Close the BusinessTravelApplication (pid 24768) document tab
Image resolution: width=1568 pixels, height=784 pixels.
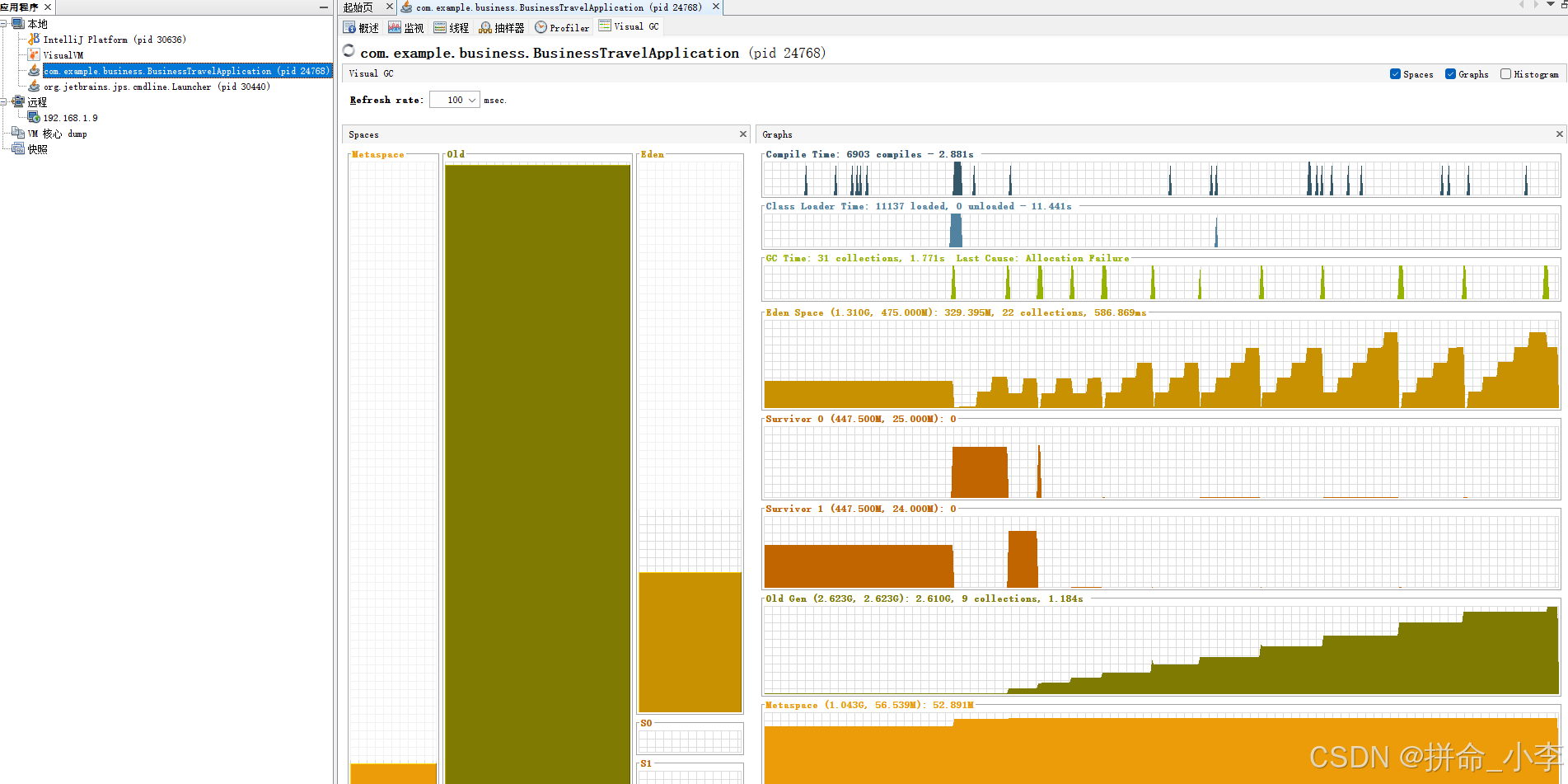click(716, 7)
